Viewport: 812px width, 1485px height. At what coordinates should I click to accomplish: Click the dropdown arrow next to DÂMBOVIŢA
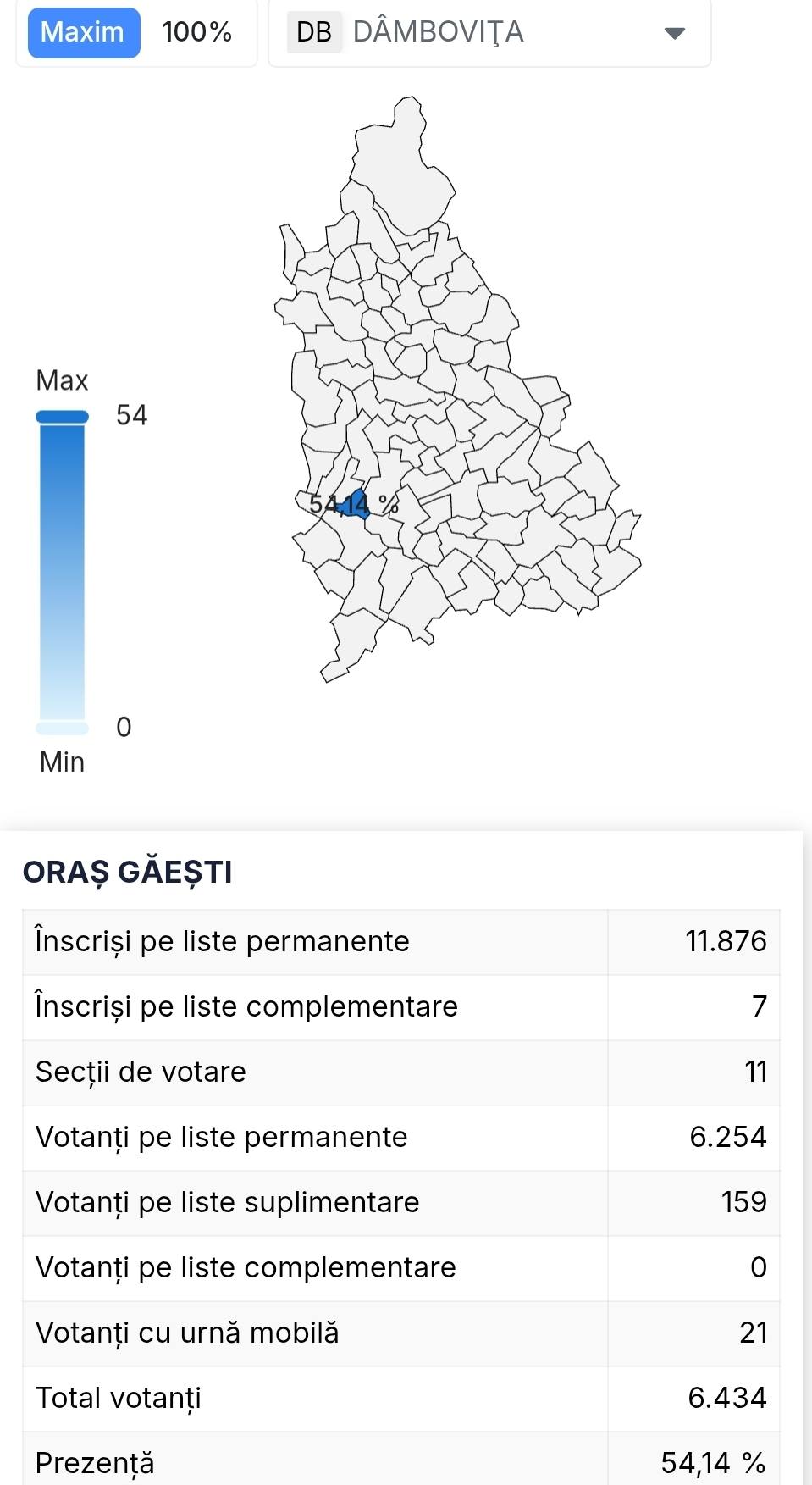(673, 34)
